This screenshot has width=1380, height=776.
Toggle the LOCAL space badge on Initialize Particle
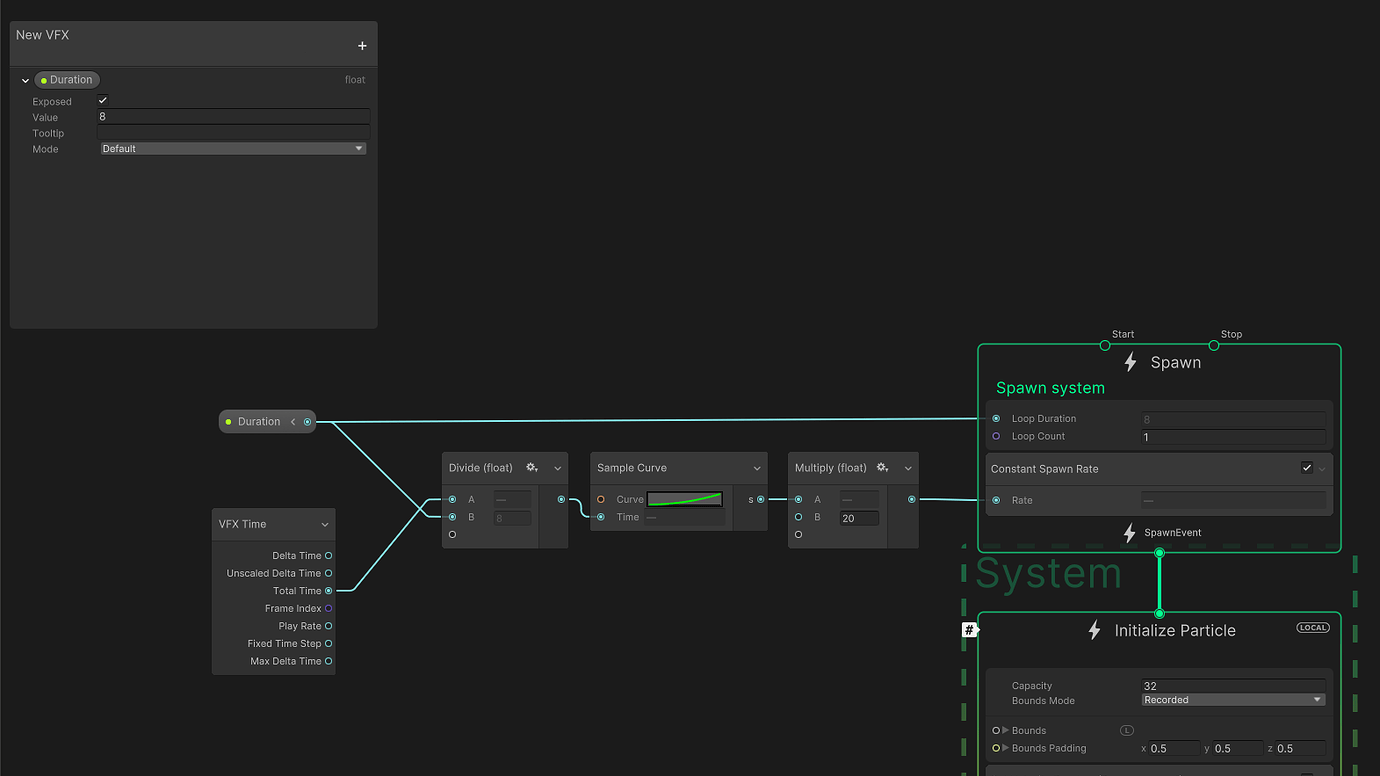point(1313,627)
